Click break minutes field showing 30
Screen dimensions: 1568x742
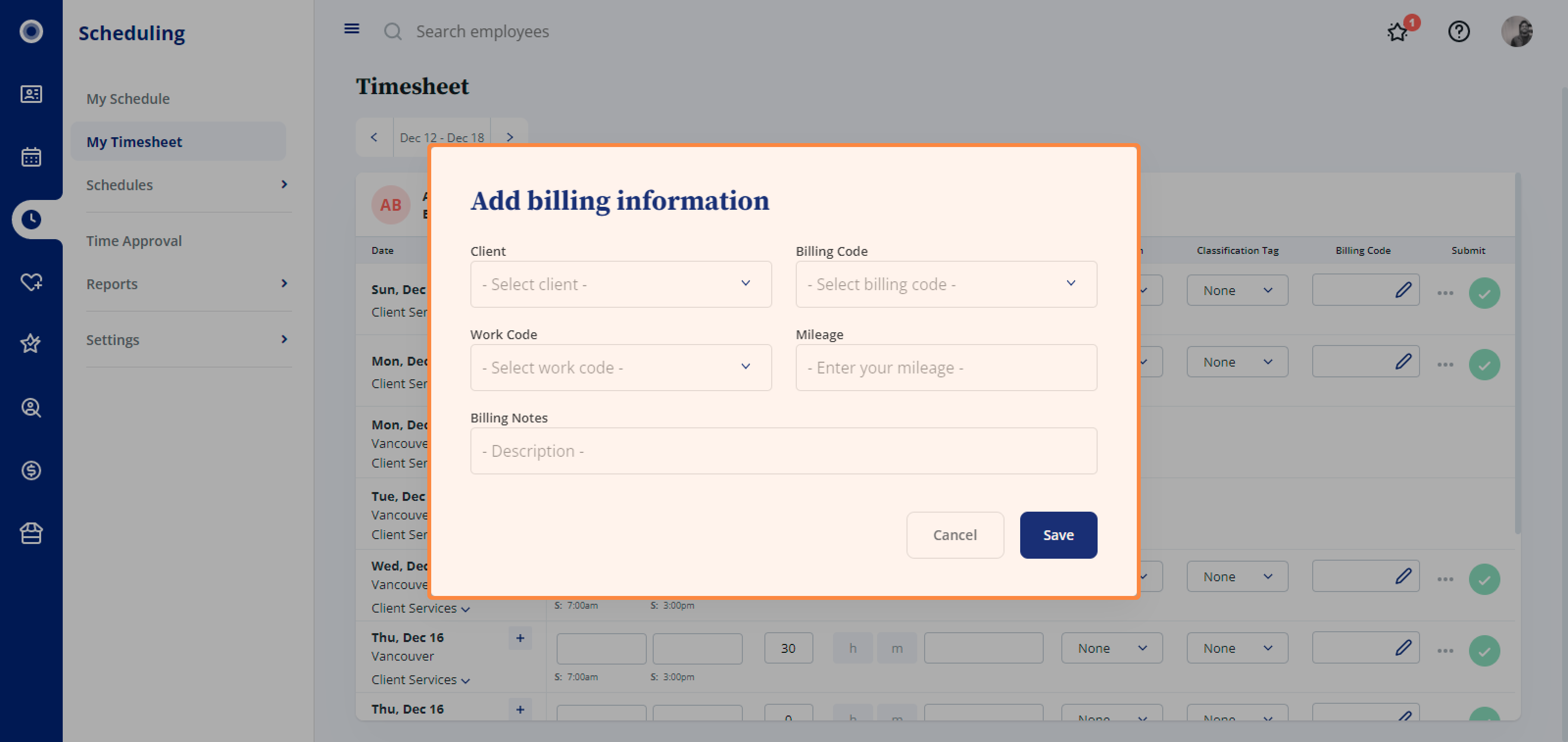coord(788,648)
